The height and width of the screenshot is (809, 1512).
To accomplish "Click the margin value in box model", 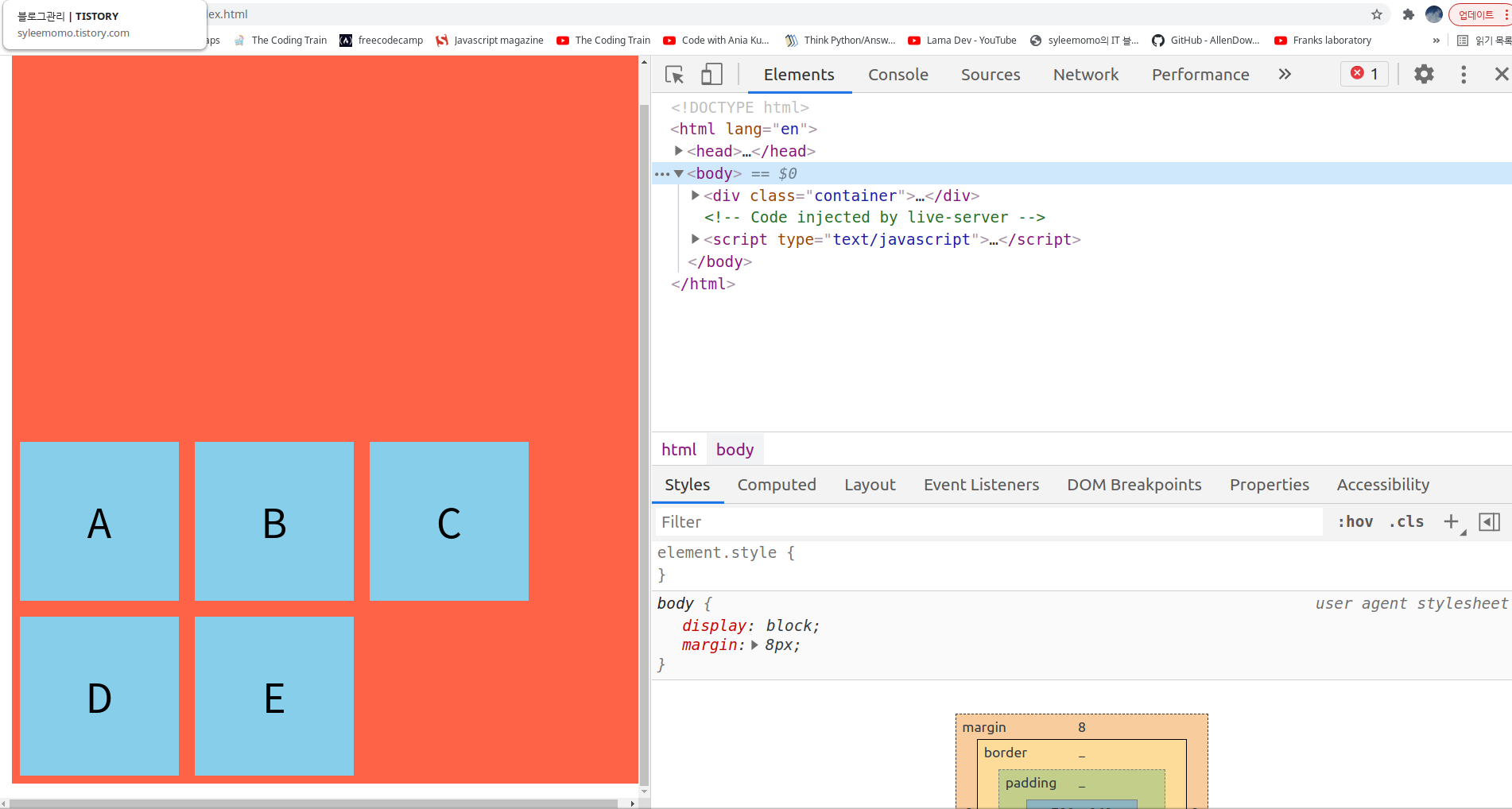I will point(1081,728).
